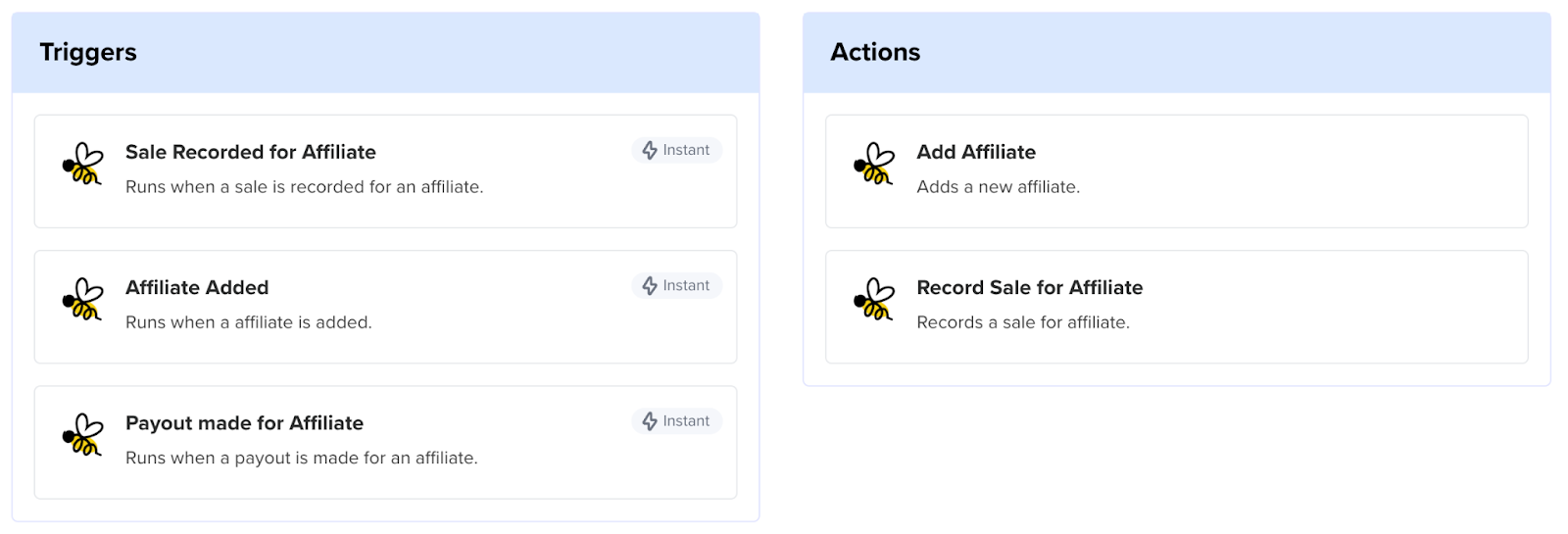Click the bee icon beside Payout made for Affiliate

tap(82, 434)
